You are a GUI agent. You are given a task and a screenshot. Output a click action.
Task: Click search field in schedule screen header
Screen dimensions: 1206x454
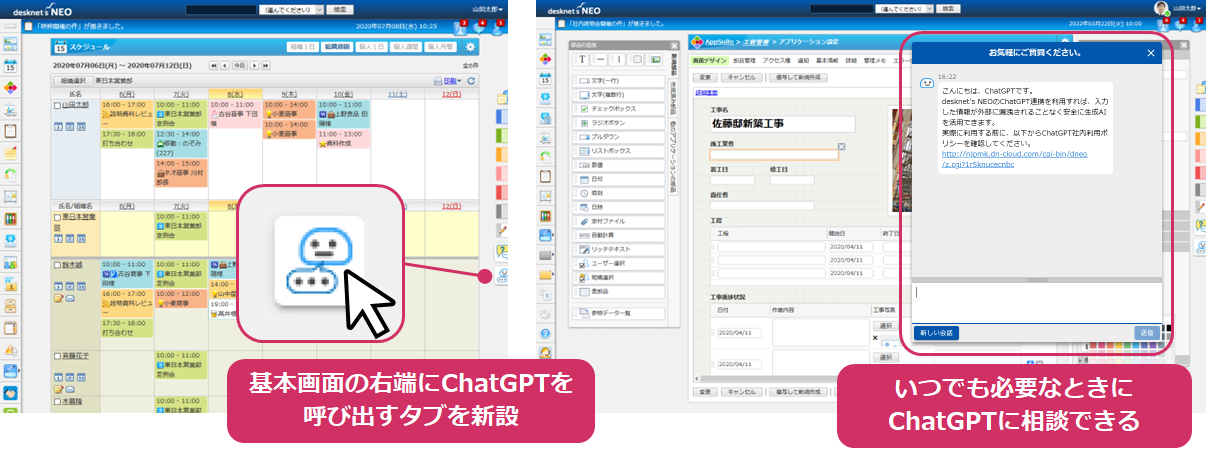[x=220, y=8]
